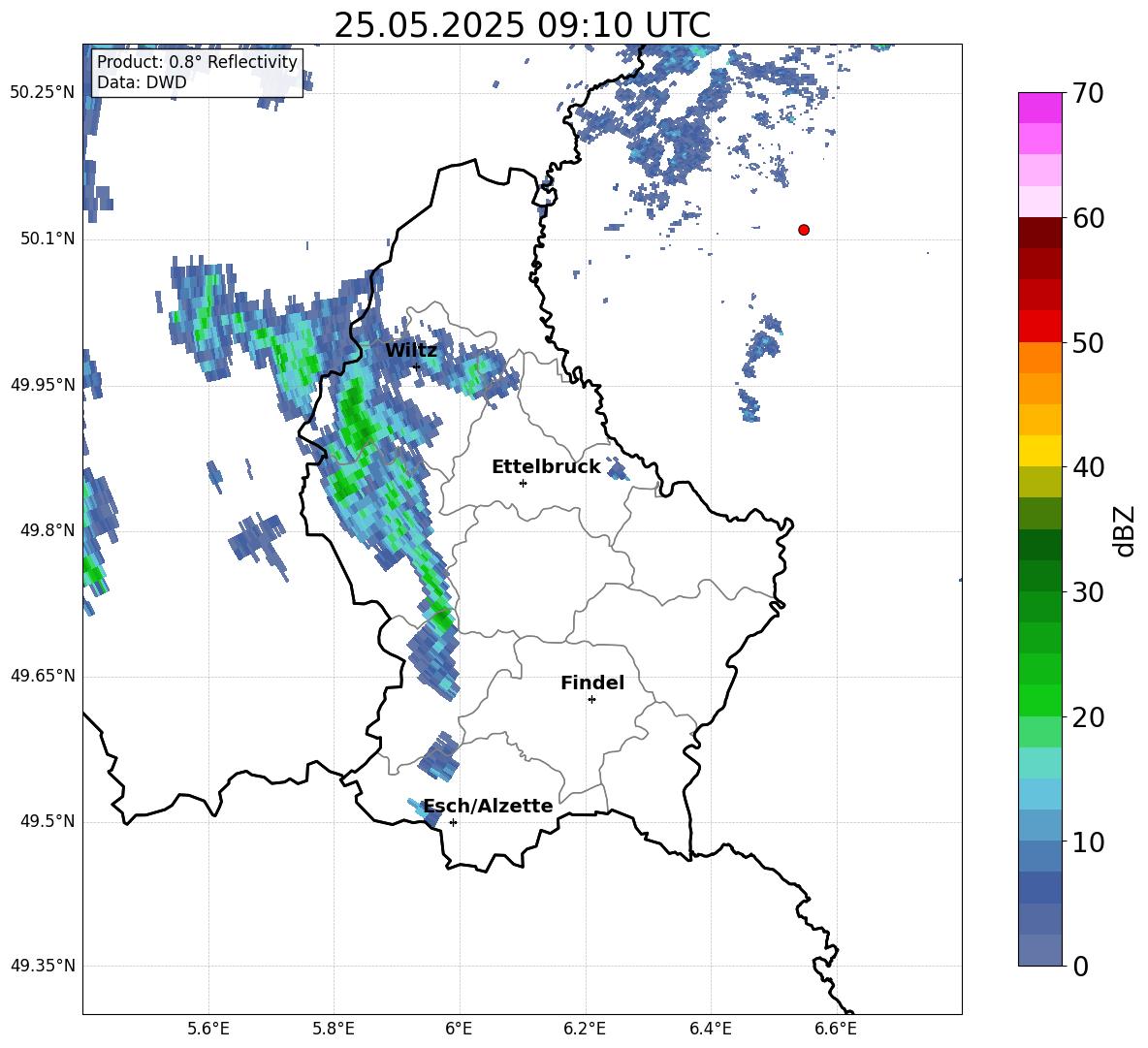
Task: Click the small blue echo left of Esch/Alzette label
Action: (426, 813)
